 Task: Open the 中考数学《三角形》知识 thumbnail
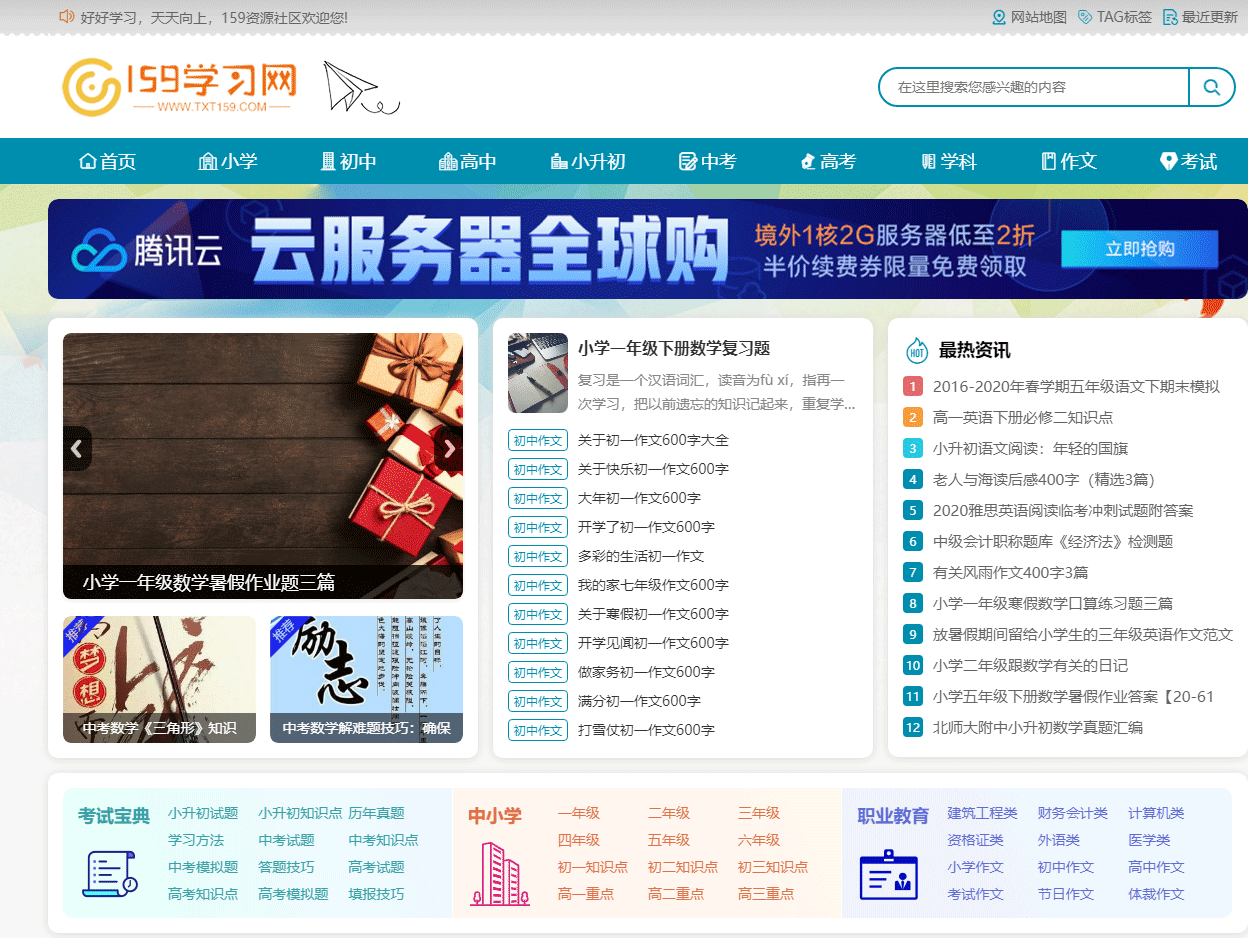pyautogui.click(x=159, y=679)
